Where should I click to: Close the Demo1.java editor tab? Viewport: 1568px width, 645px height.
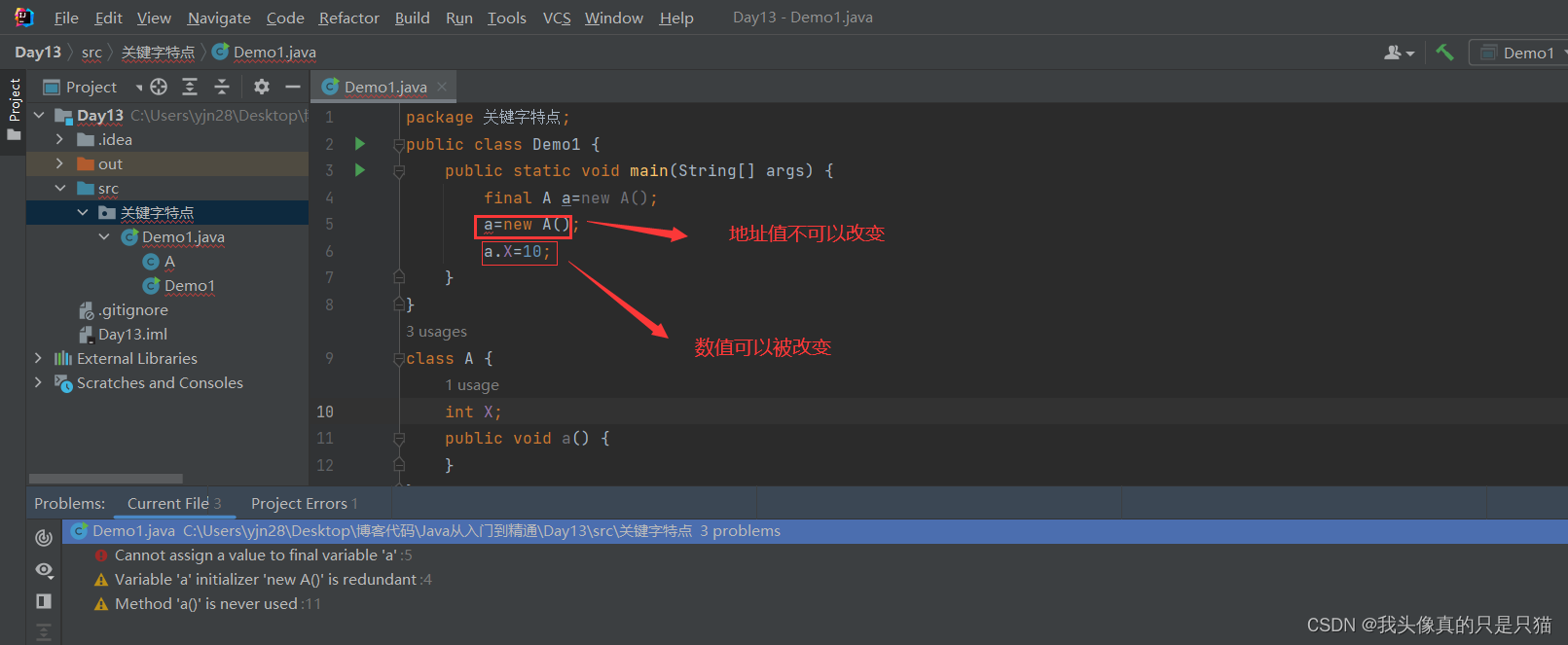tap(442, 87)
